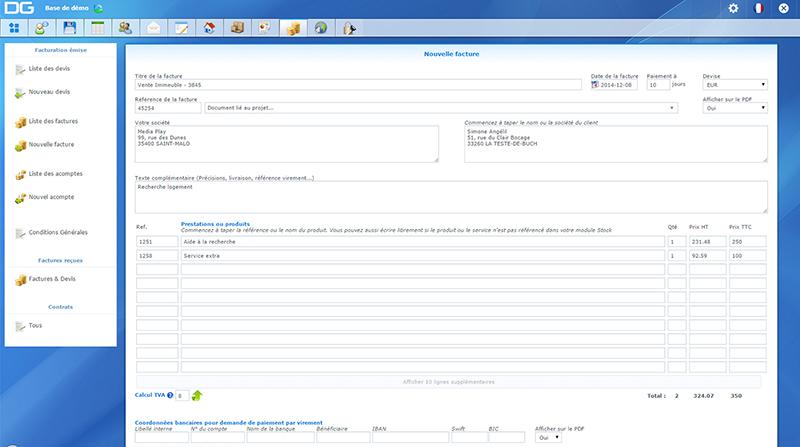Open the Devise EUR dropdown
The width and height of the screenshot is (800, 447).
click(x=735, y=85)
